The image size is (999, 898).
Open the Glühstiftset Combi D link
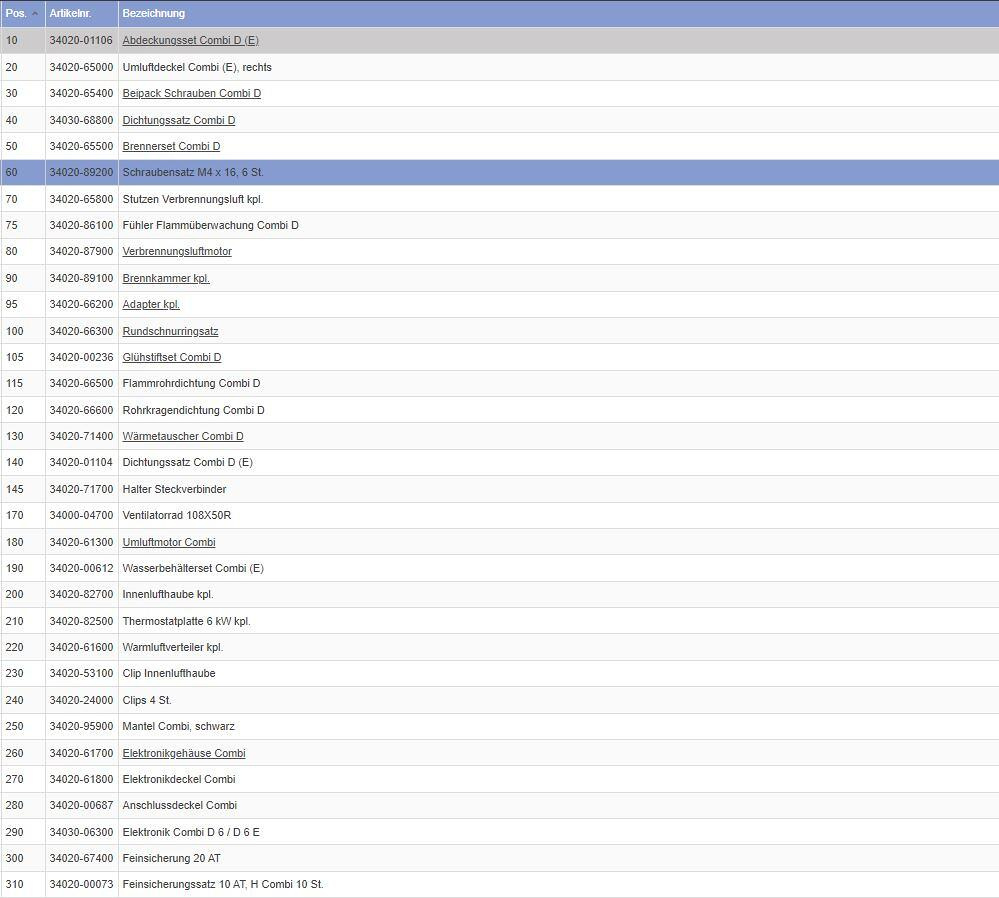[172, 357]
